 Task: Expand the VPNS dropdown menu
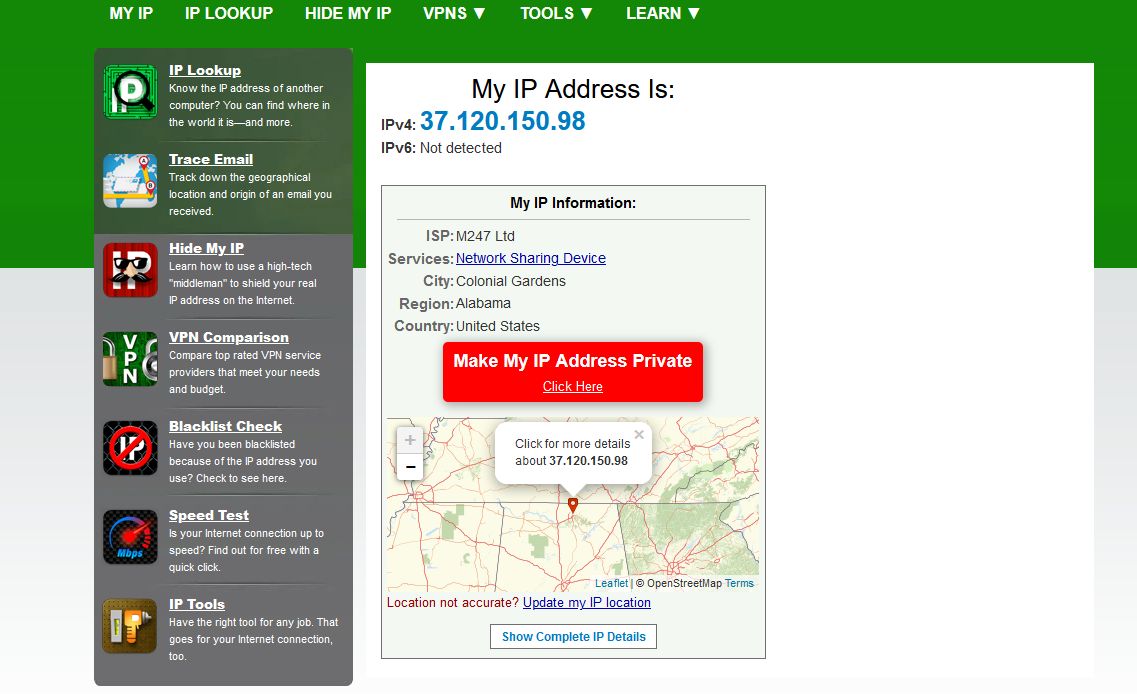455,13
